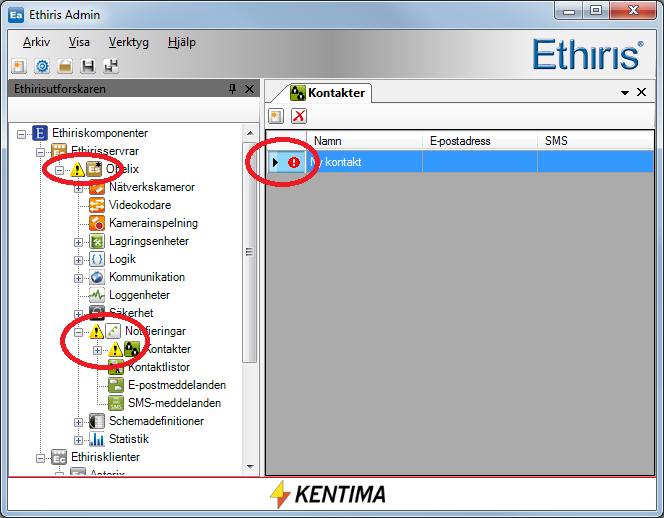This screenshot has height=518, width=664.
Task: Click the Statistik bar chart icon
Action: 97,439
